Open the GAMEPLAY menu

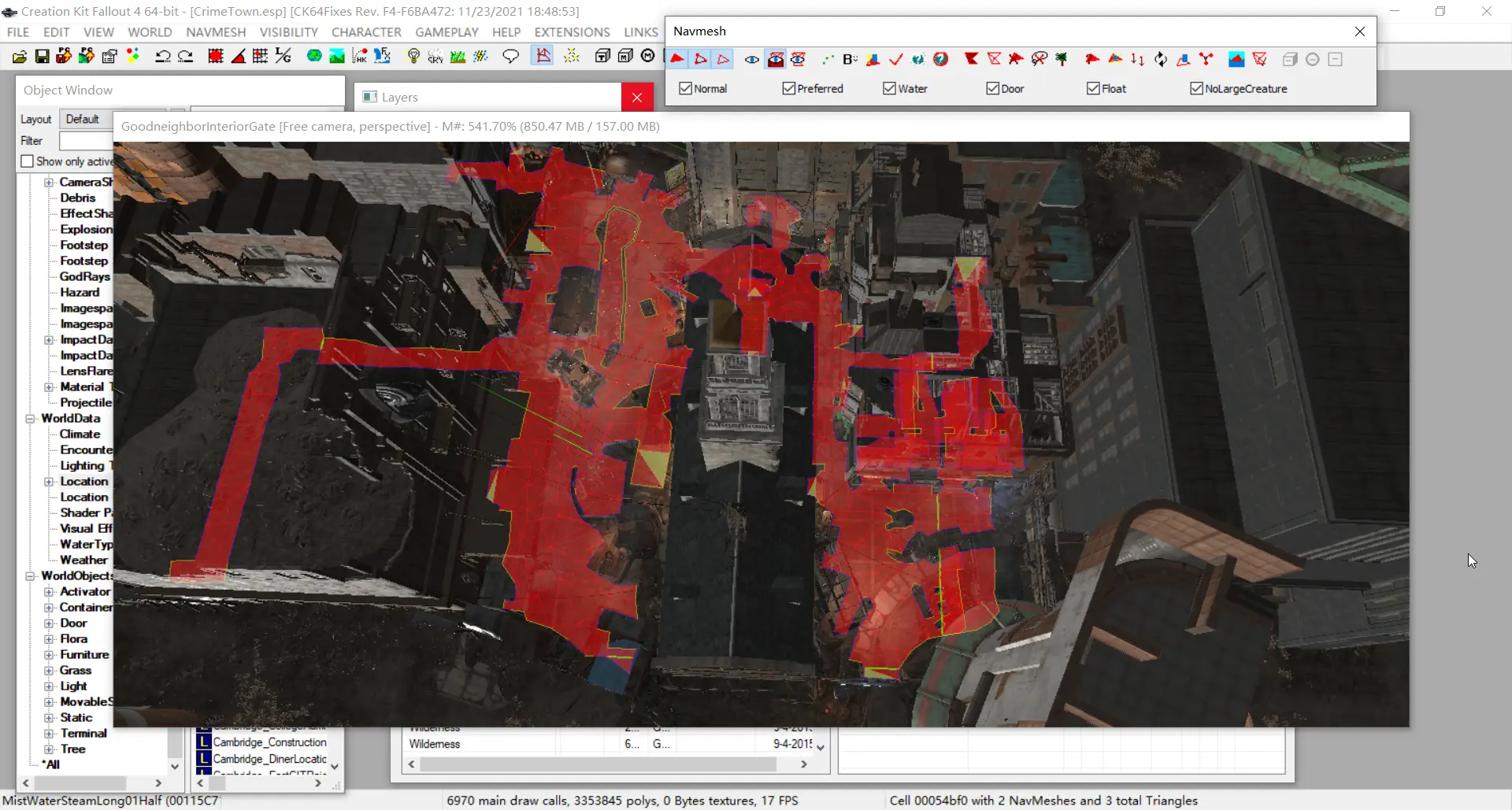447,32
